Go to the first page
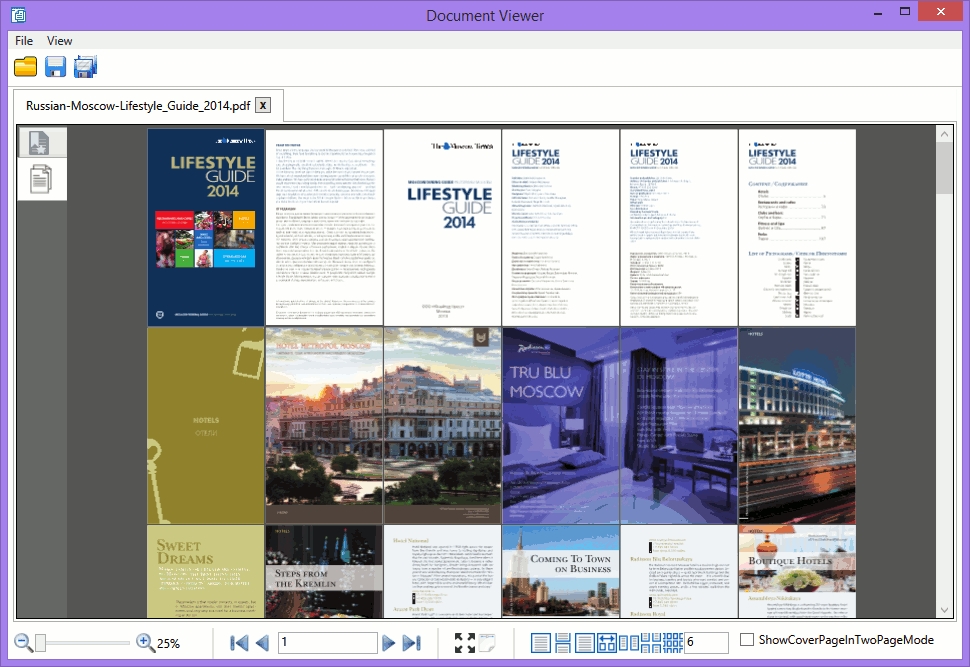The image size is (970, 667). point(239,643)
